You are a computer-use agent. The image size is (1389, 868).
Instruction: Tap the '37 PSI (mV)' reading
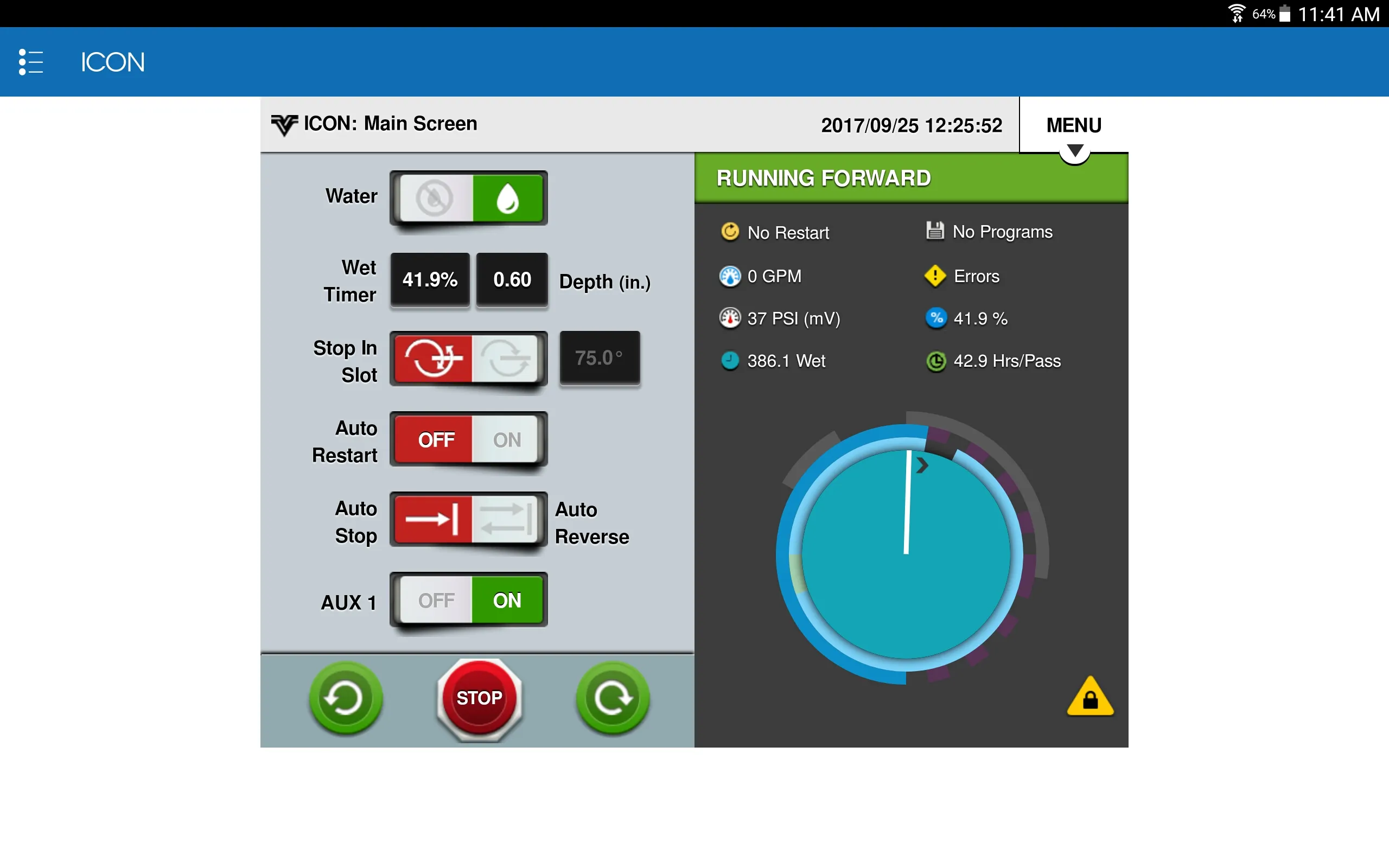(794, 318)
